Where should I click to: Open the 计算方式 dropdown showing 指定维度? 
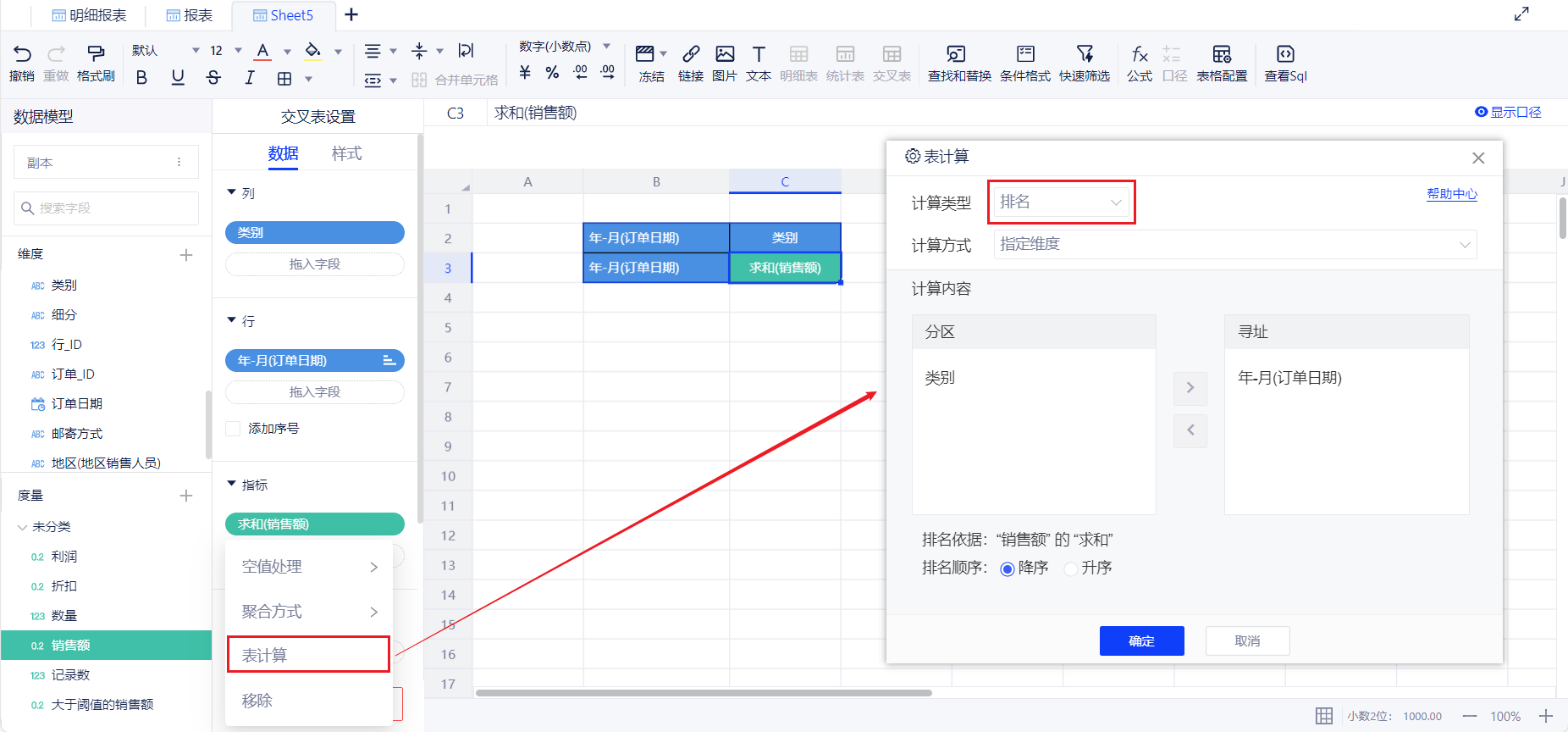click(x=1235, y=245)
